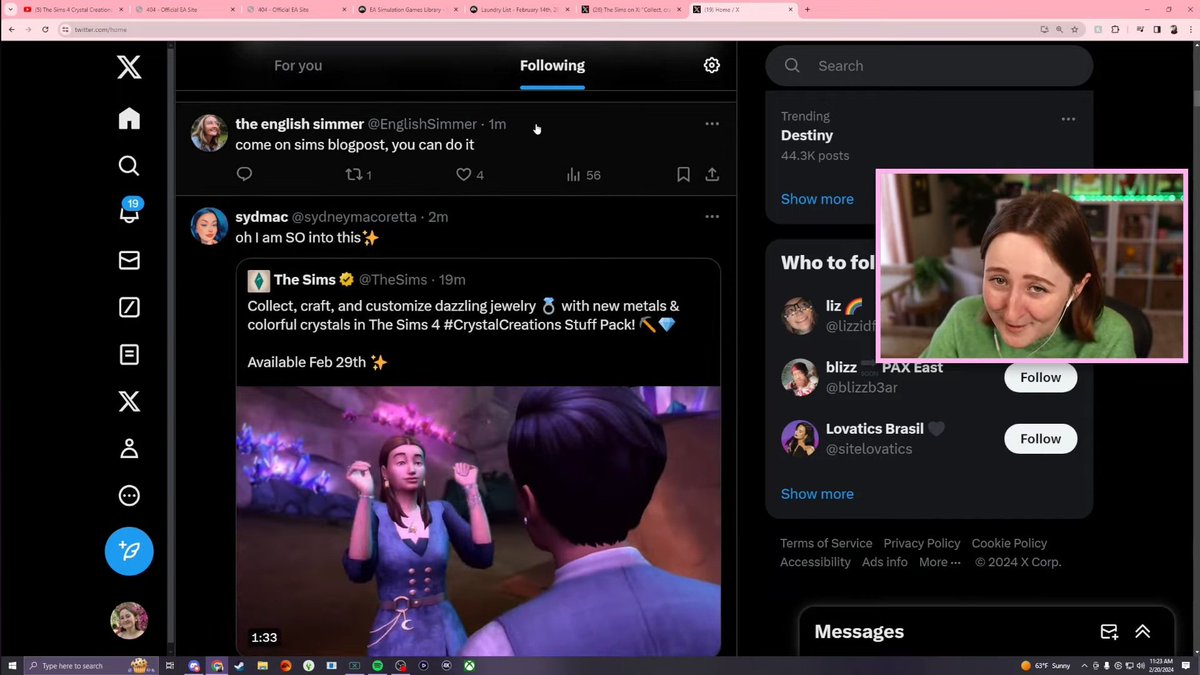The image size is (1200, 675).
Task: Open Notifications bell with 19 badge
Action: click(129, 212)
